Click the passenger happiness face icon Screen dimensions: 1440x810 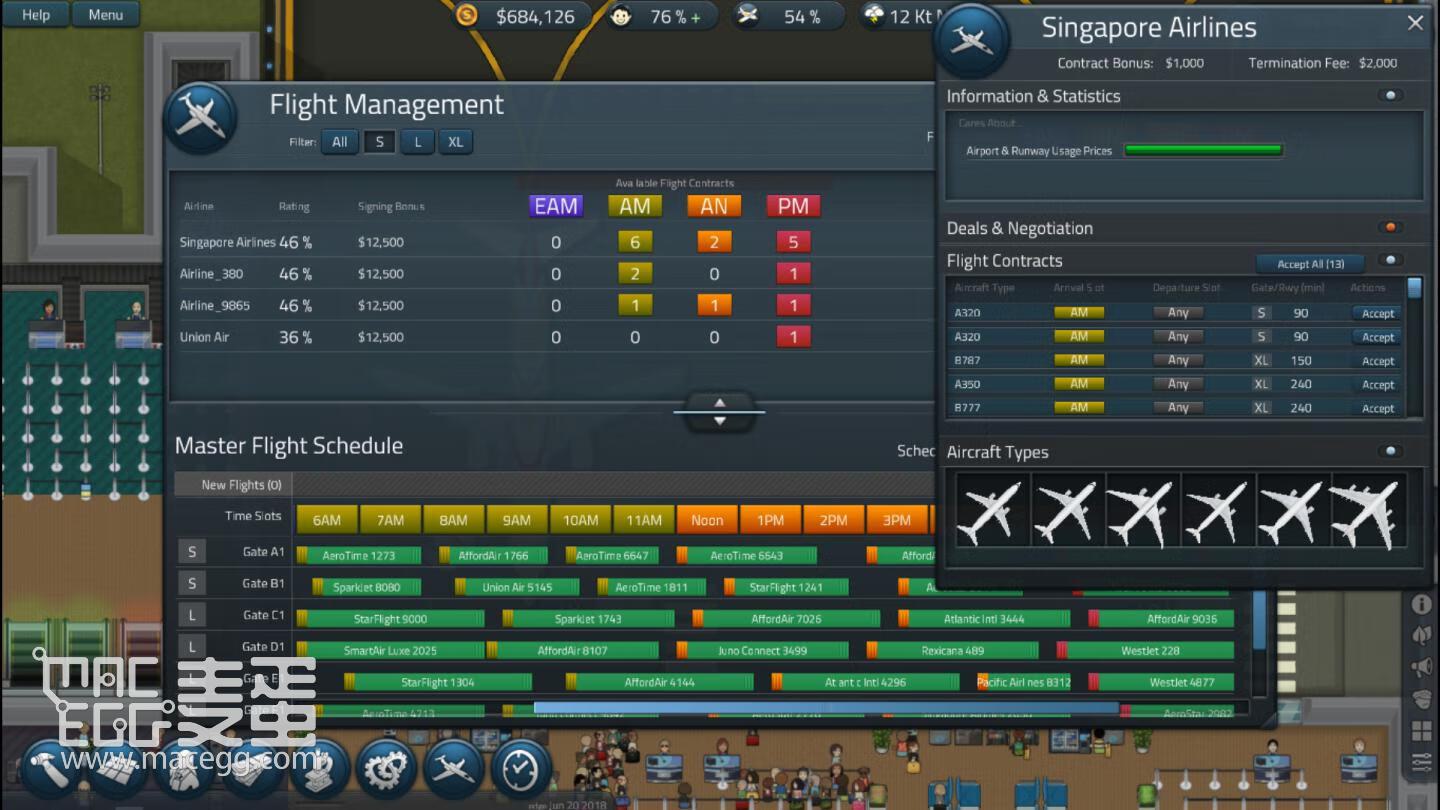click(621, 16)
